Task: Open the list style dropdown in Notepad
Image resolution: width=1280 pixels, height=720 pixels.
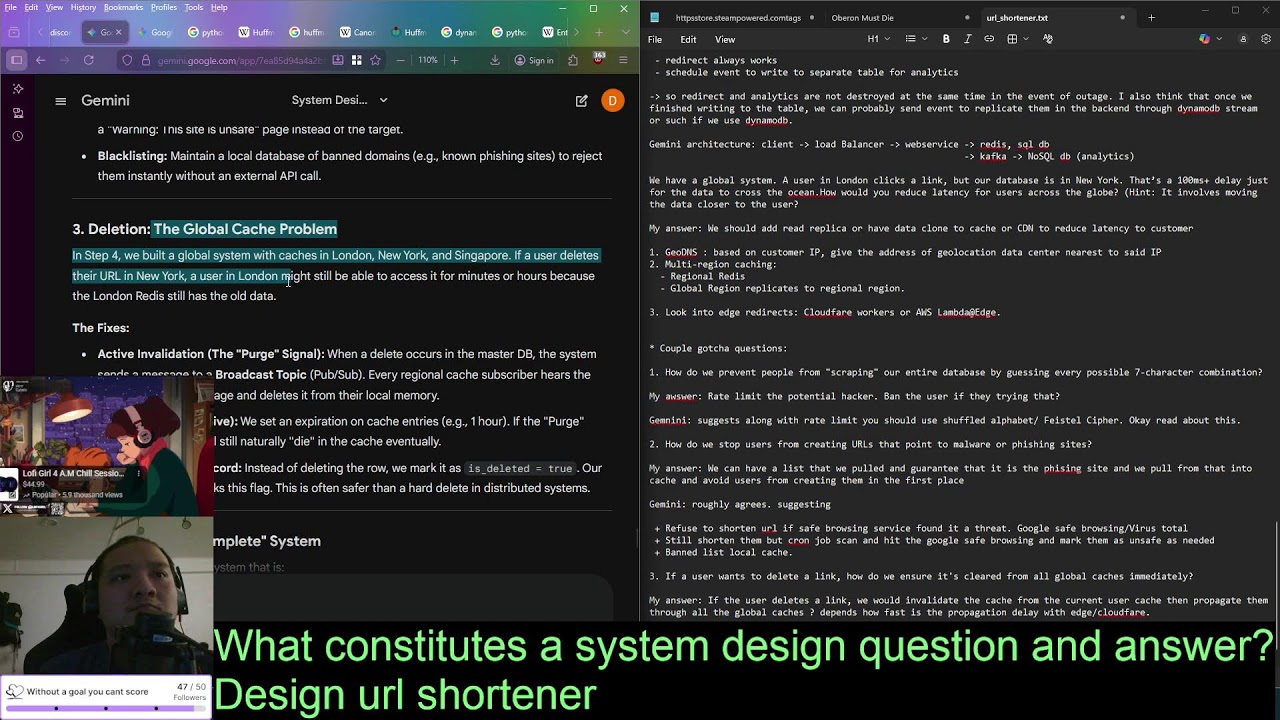Action: pyautogui.click(x=915, y=39)
